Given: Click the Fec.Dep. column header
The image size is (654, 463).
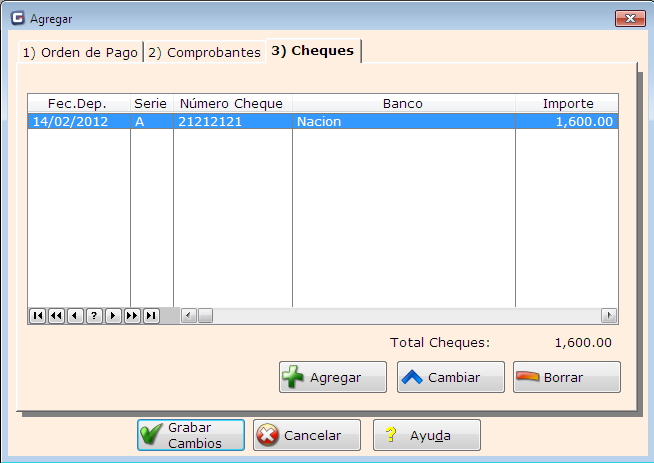Looking at the screenshot, I should click(79, 103).
